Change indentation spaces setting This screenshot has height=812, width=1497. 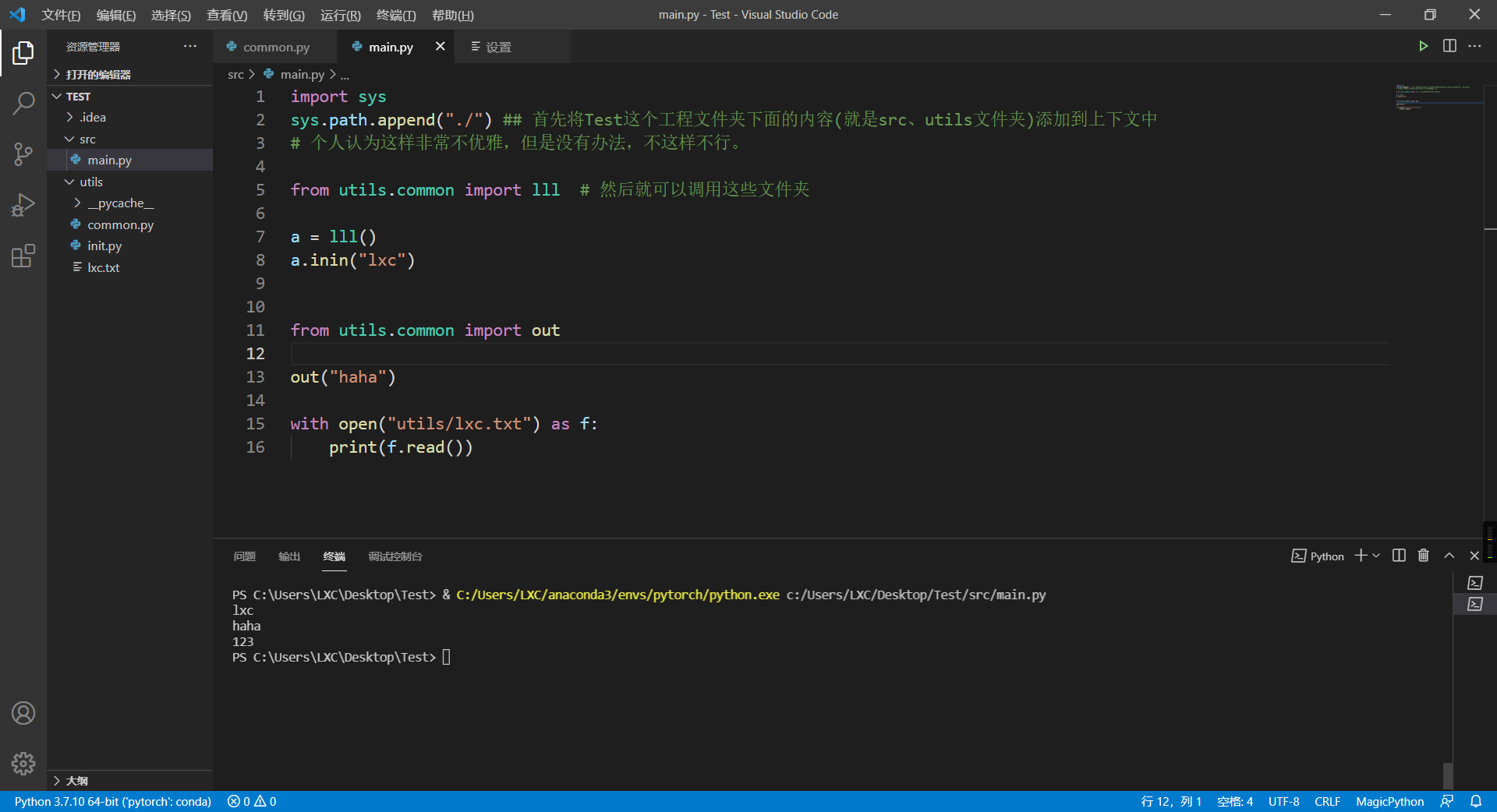(x=1235, y=801)
